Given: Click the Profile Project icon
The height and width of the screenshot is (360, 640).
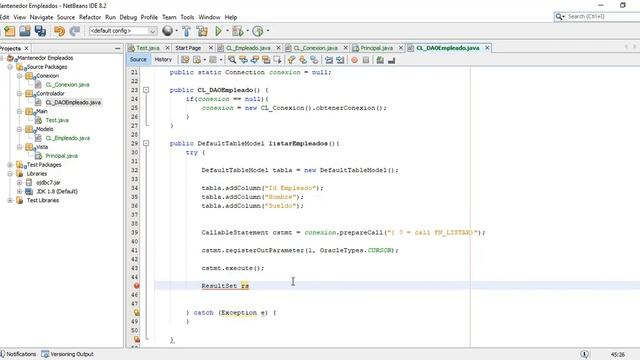Looking at the screenshot, I should click(258, 31).
